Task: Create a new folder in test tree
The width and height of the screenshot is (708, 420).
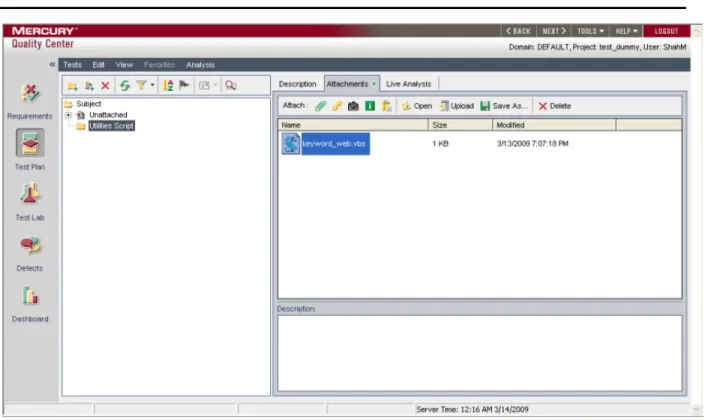Action: point(72,85)
